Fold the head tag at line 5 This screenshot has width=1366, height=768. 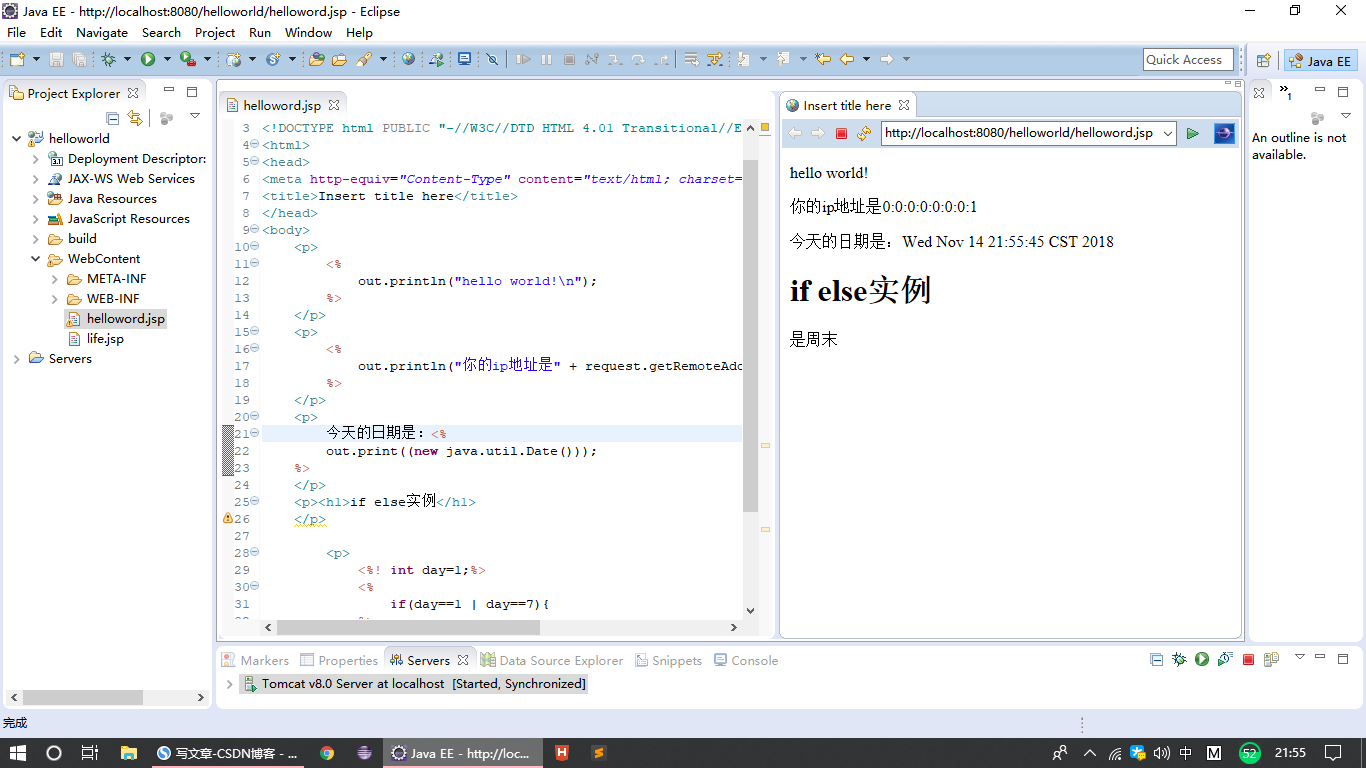[x=254, y=161]
